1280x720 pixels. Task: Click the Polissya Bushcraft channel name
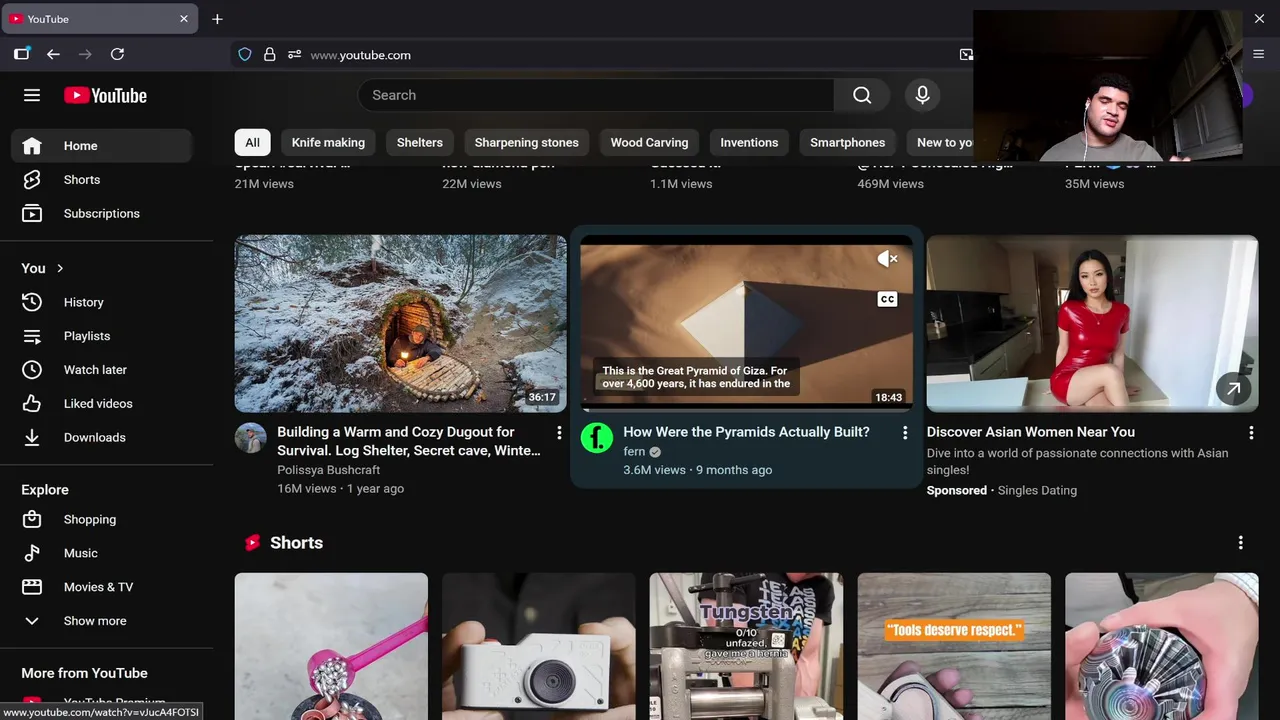(328, 470)
